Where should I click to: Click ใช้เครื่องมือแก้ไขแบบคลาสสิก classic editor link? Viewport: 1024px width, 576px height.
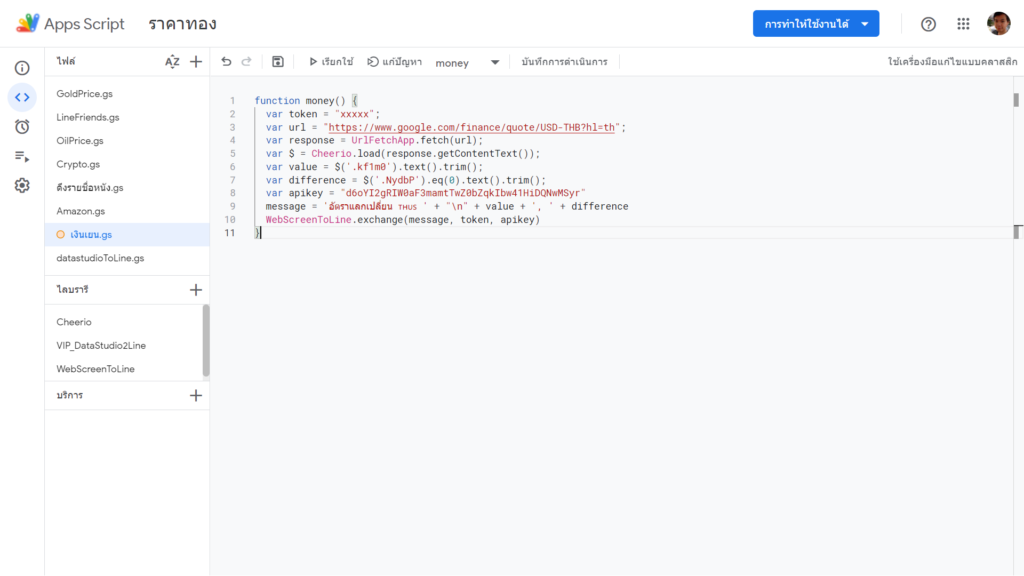click(952, 61)
